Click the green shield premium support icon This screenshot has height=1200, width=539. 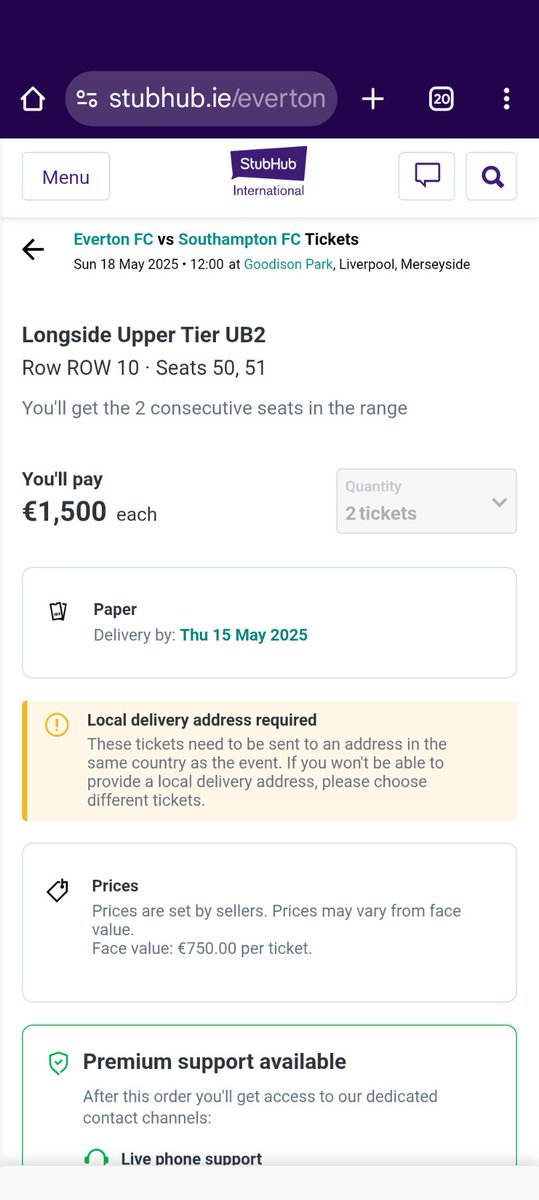pos(58,1063)
